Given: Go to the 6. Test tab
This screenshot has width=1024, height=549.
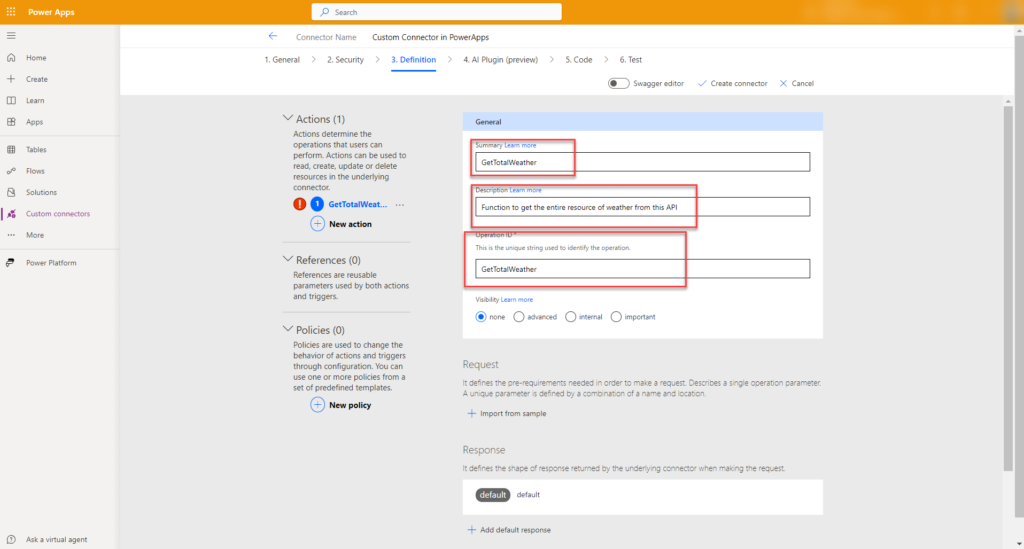Looking at the screenshot, I should click(630, 60).
